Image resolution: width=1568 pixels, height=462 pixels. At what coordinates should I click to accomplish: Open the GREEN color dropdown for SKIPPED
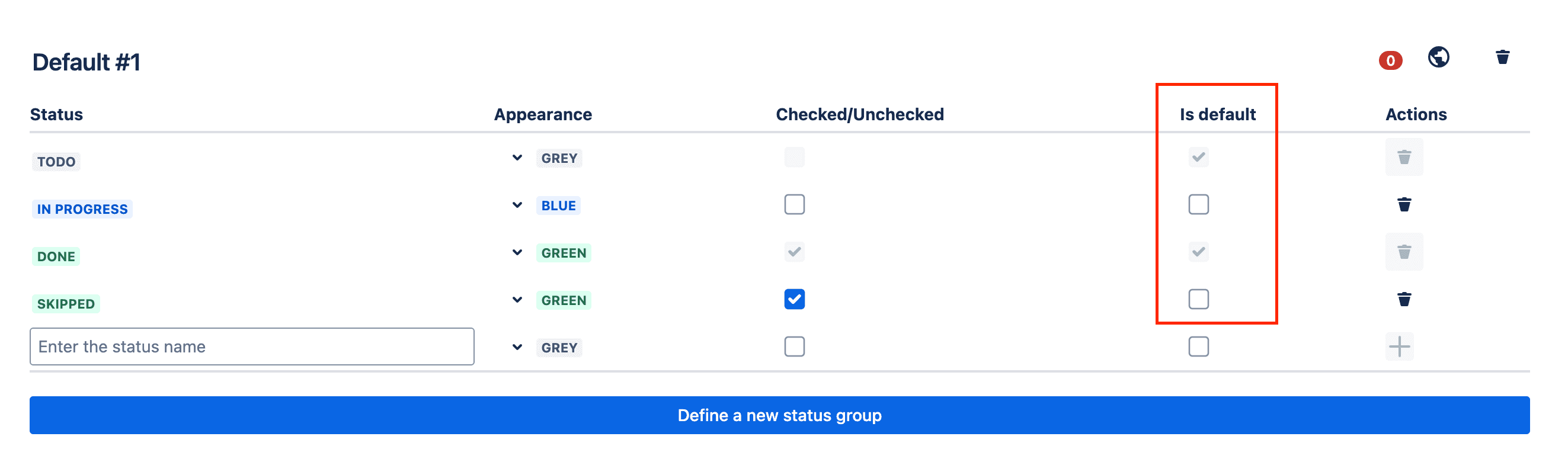tap(517, 300)
